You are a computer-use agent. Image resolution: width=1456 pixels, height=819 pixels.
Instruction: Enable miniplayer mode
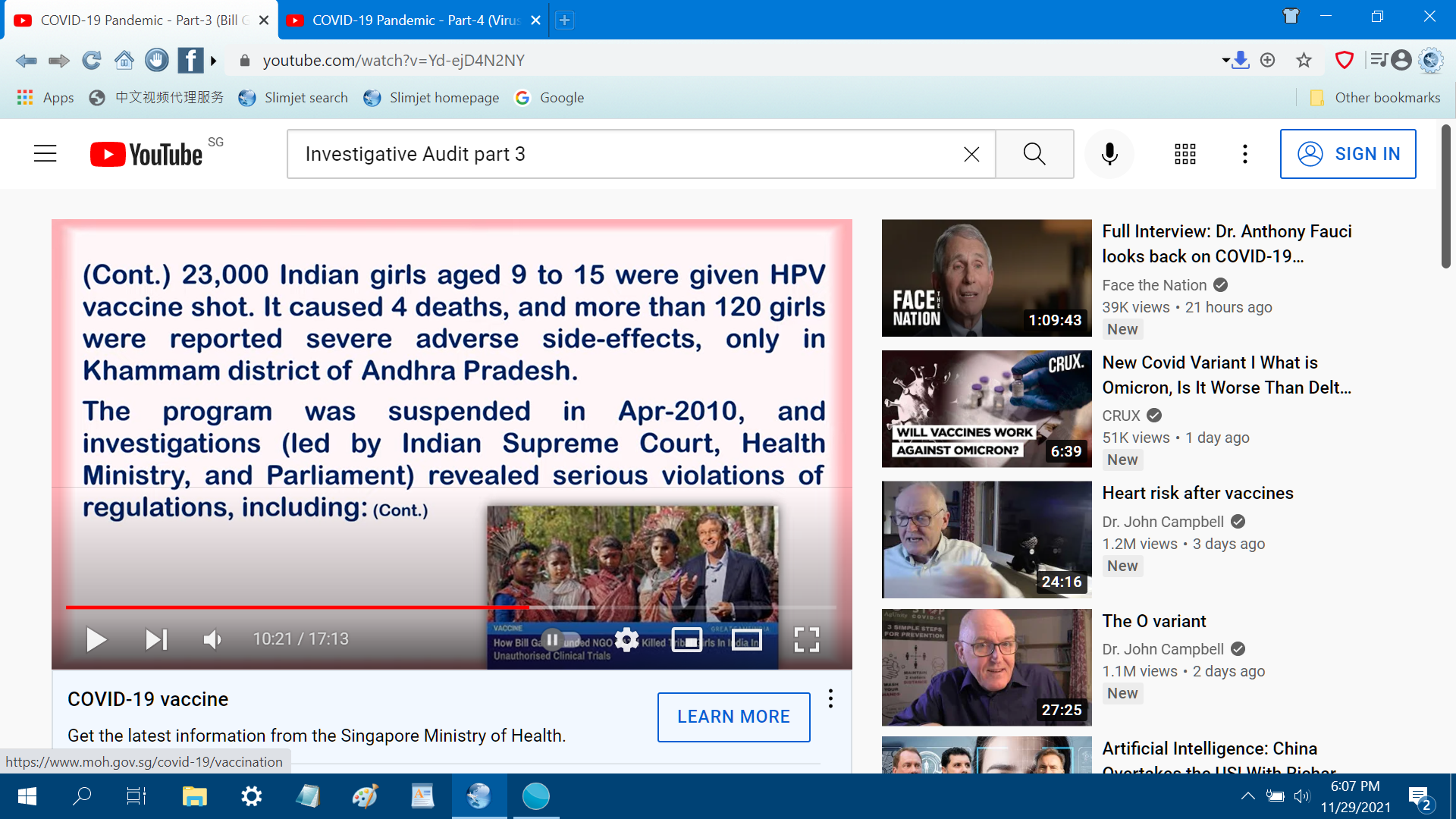tap(687, 639)
